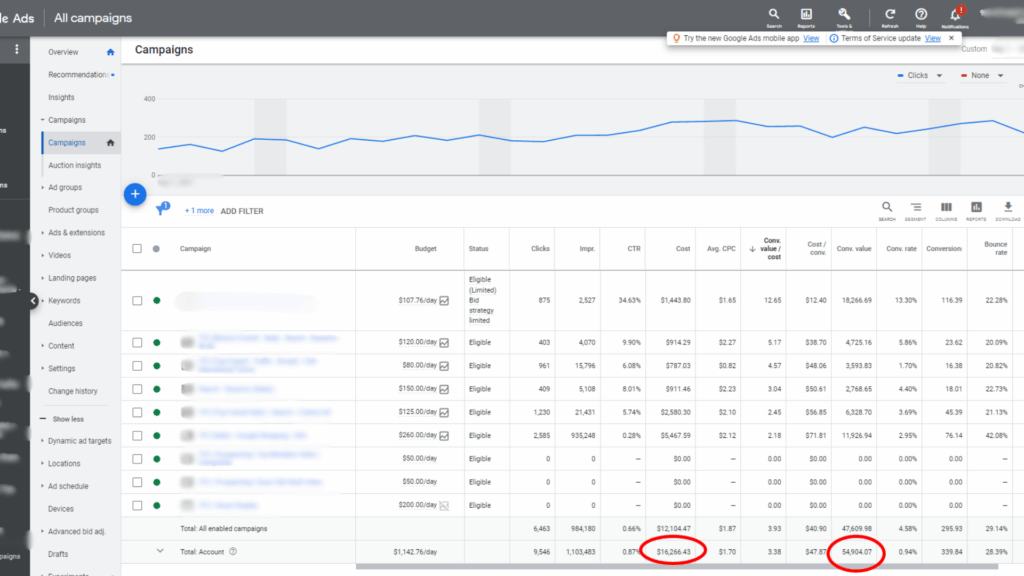Collapse the Total: Account row expander

pyautogui.click(x=160, y=551)
